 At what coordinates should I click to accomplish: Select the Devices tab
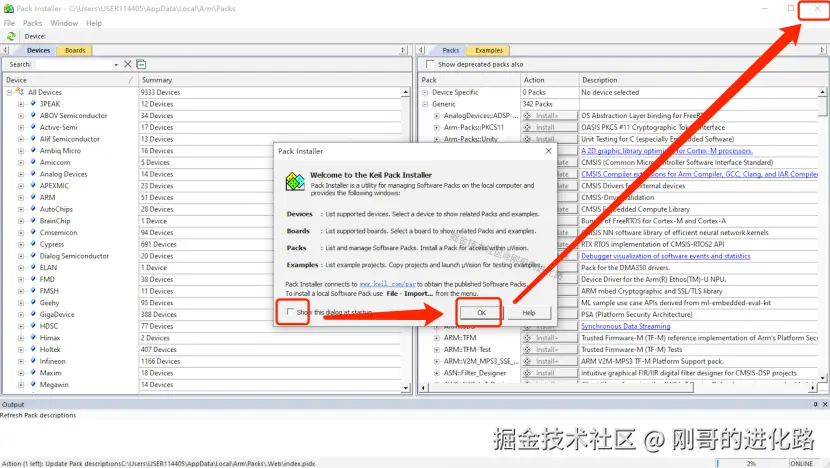coord(38,50)
